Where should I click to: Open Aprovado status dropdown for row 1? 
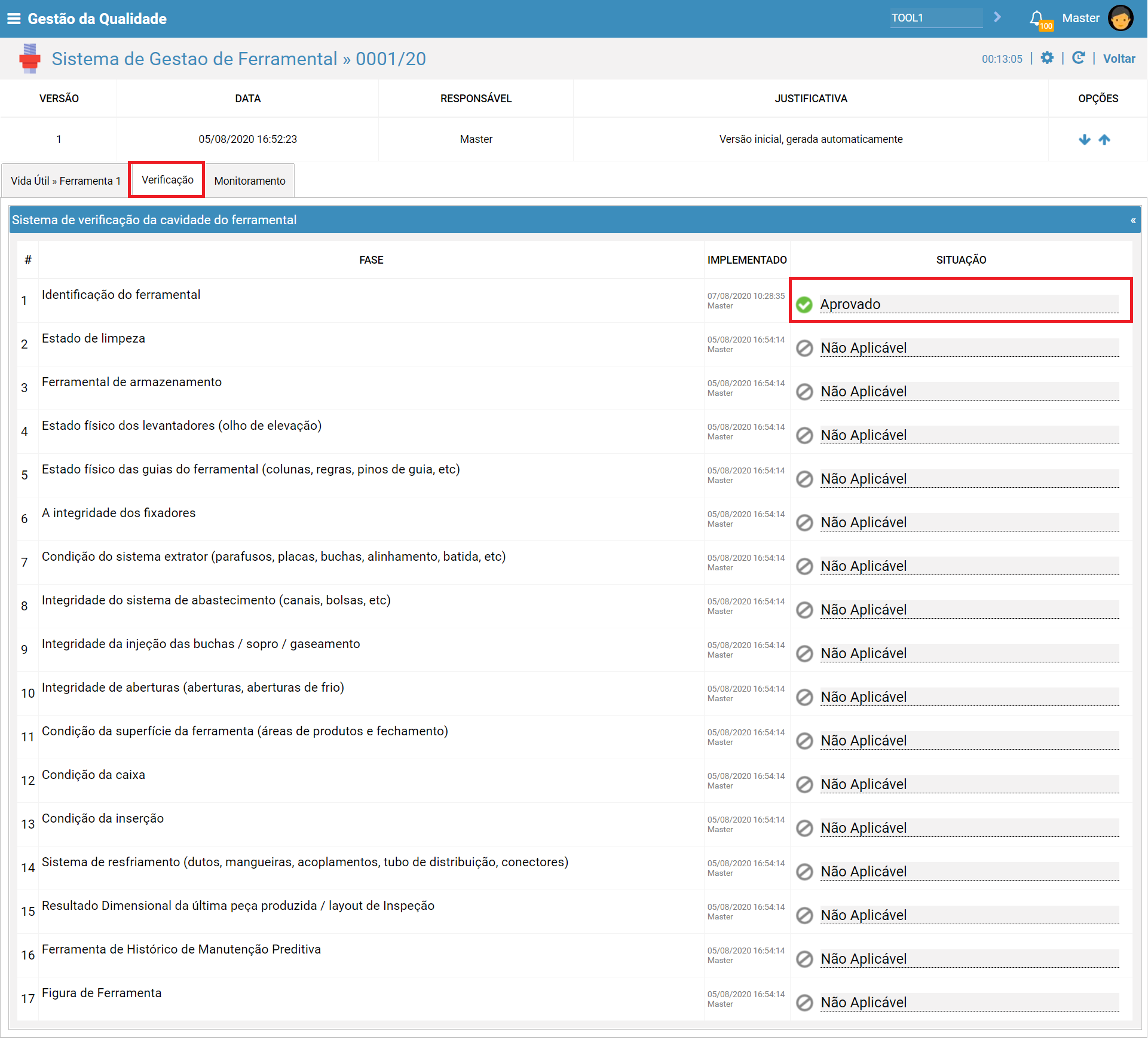(x=969, y=304)
